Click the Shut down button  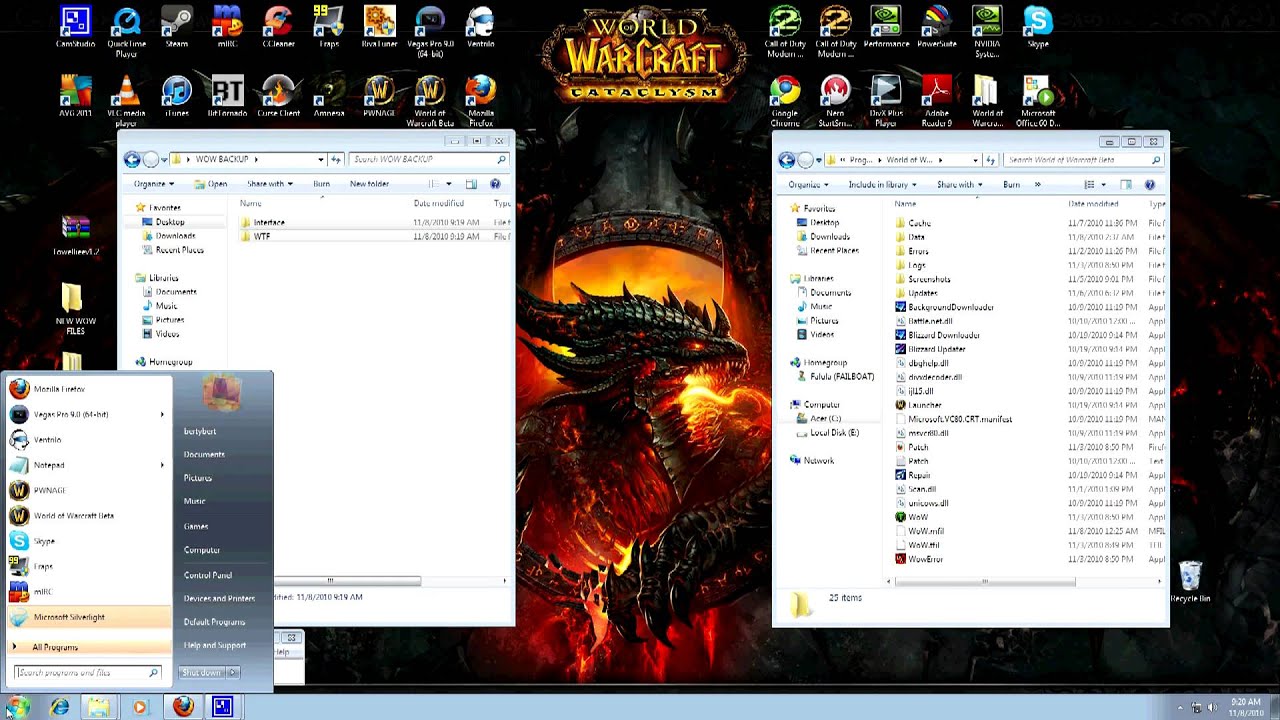click(203, 672)
